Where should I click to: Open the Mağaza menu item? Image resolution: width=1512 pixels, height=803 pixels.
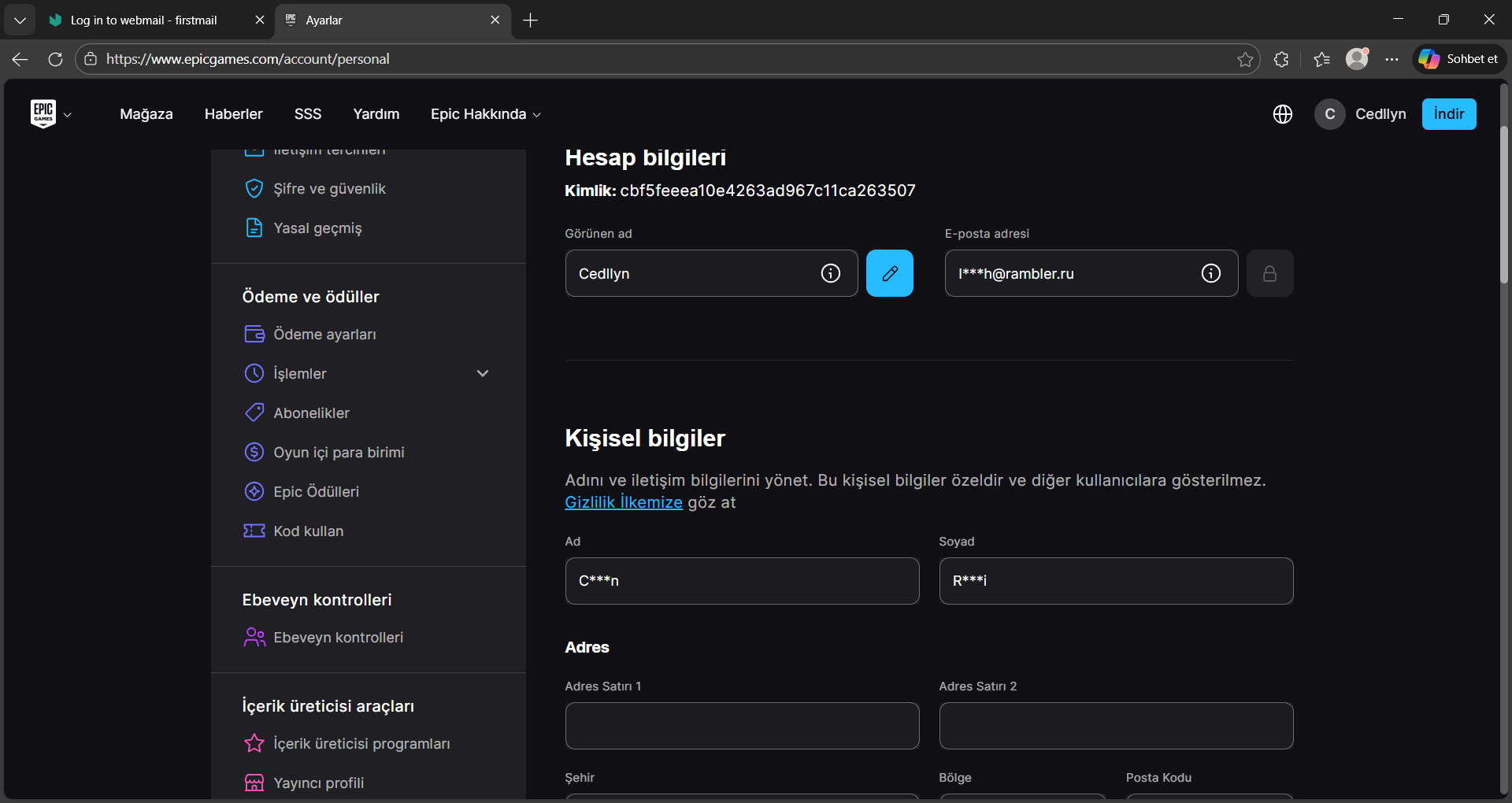[x=146, y=114]
